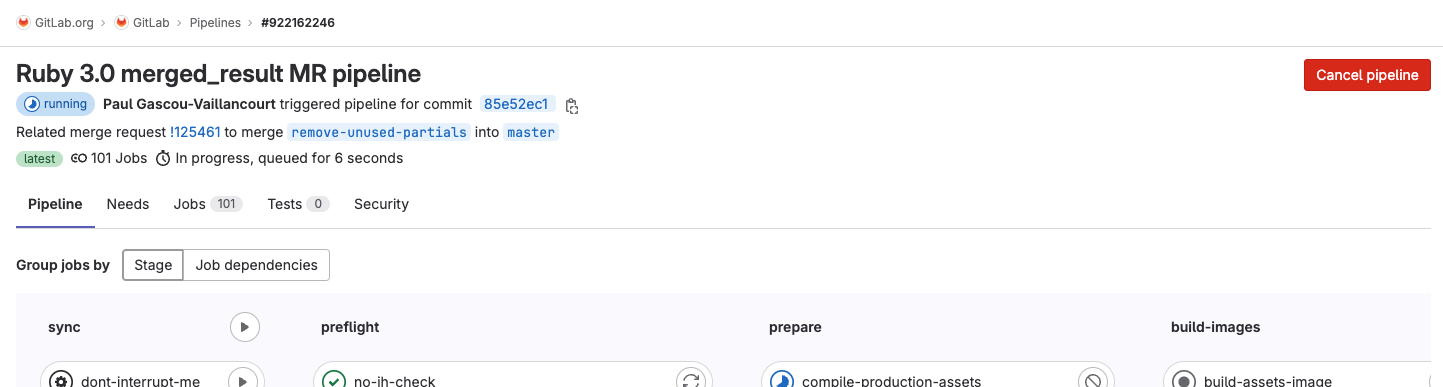Click the no-ih-check passed status icon
Image resolution: width=1443 pixels, height=387 pixels.
(x=334, y=380)
